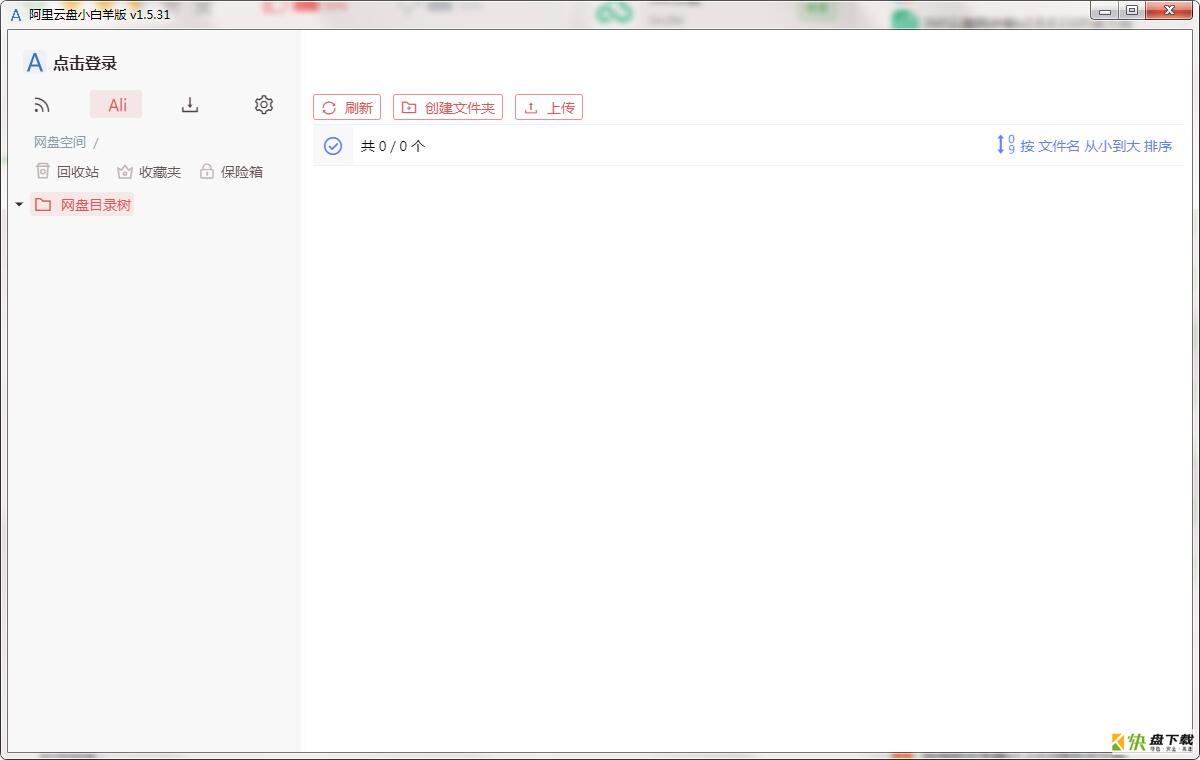Close the 阿里云盘小白羊版 window
The height and width of the screenshot is (760, 1200).
1169,11
